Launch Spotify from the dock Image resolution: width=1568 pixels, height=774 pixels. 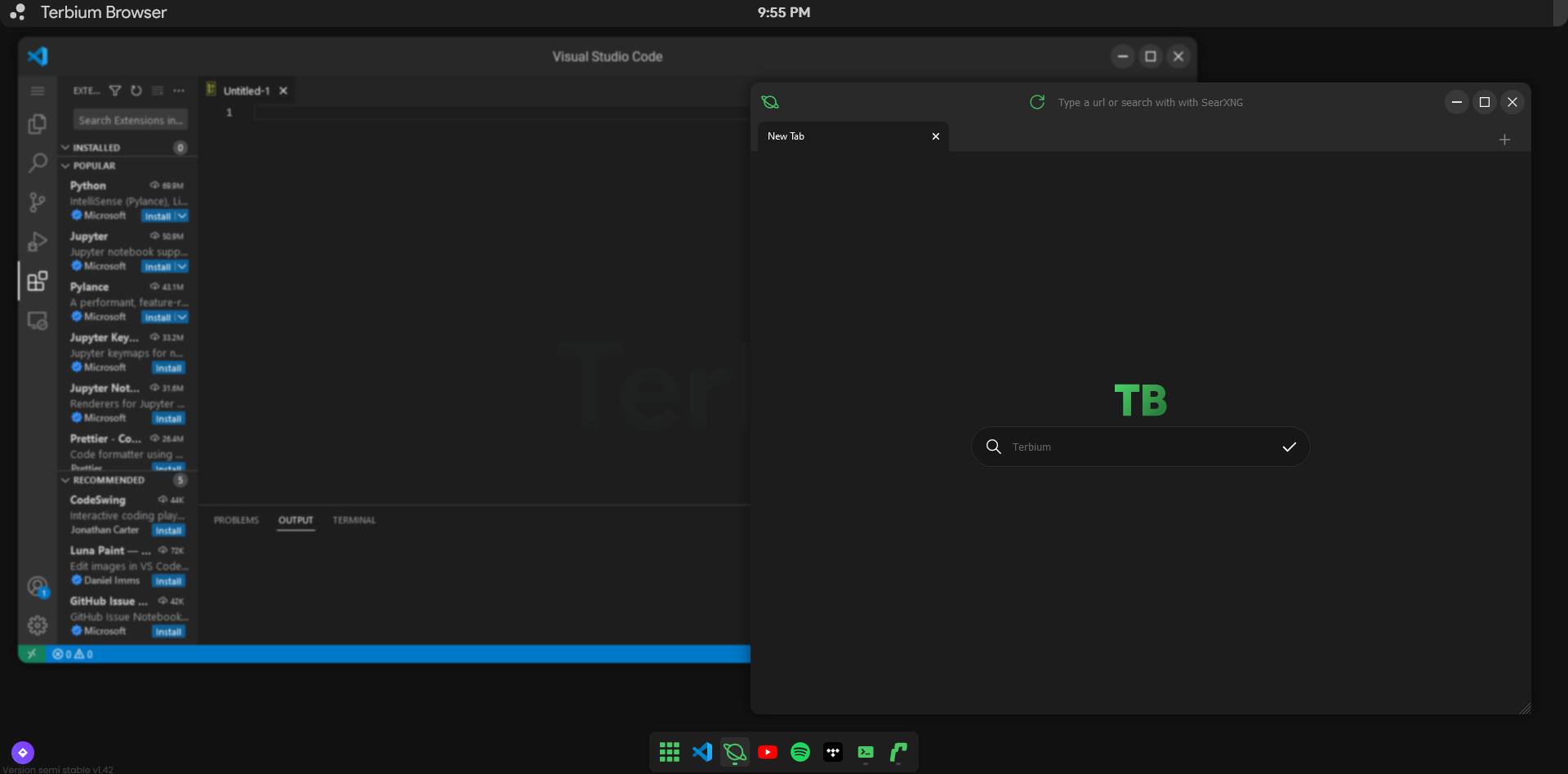coord(800,752)
